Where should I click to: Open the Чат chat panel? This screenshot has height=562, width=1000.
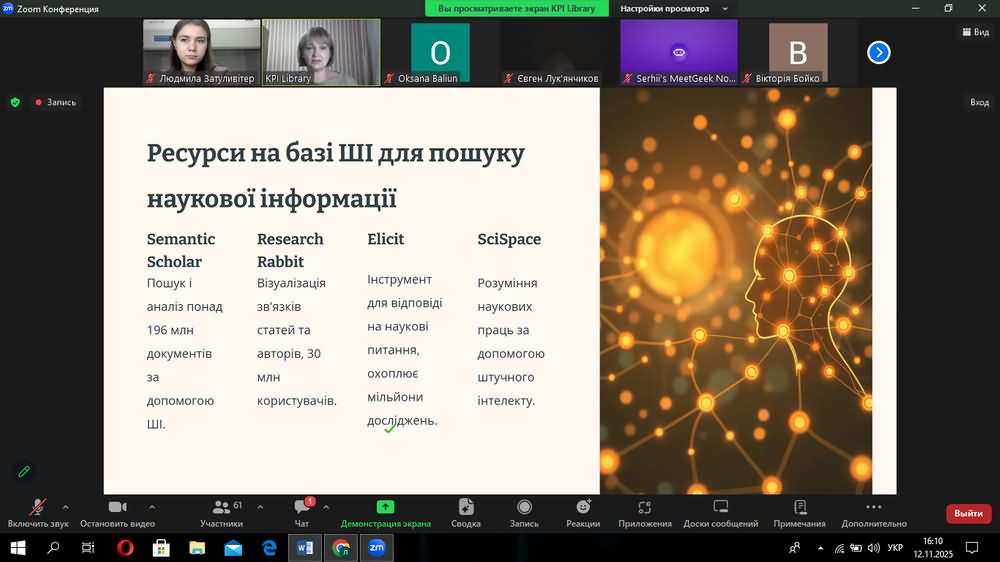(x=302, y=512)
